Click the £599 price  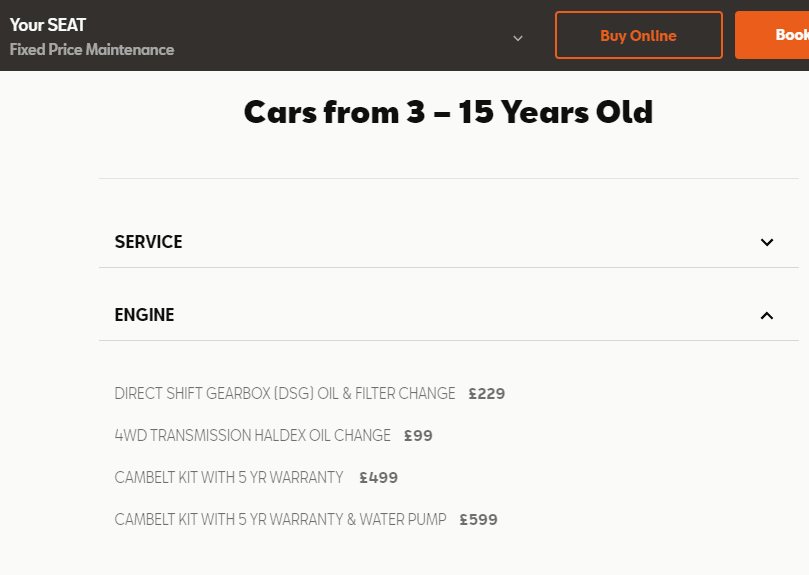(x=479, y=520)
